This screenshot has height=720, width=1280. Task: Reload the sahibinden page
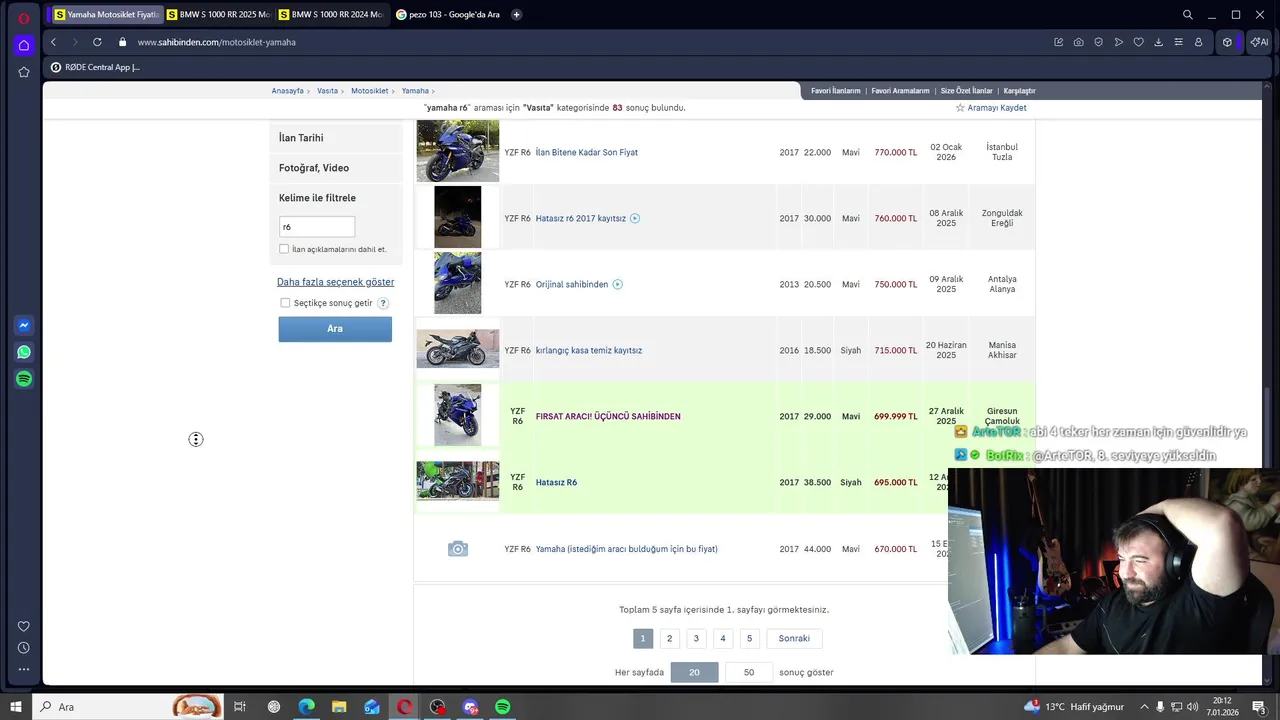coord(97,42)
